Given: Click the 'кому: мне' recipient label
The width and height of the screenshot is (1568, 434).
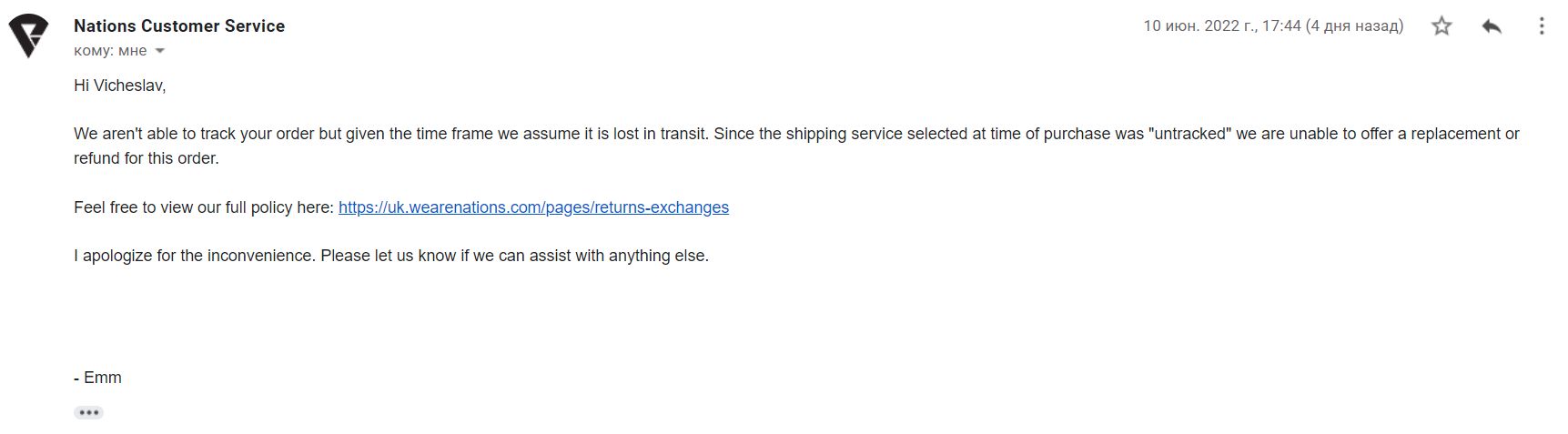Looking at the screenshot, I should click(109, 51).
